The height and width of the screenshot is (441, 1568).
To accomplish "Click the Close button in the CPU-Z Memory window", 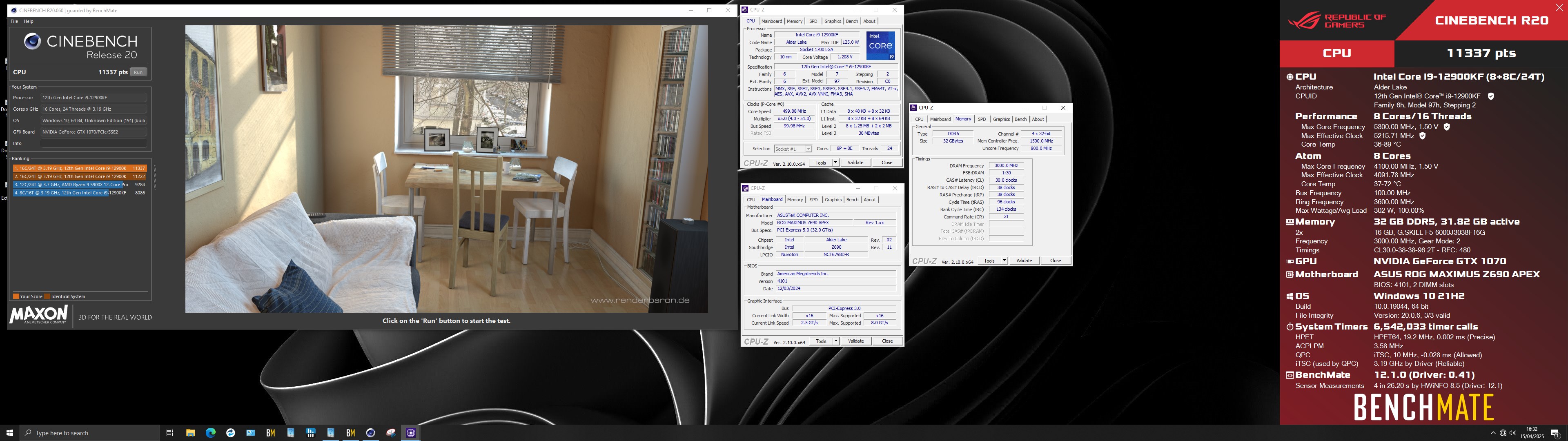I will click(1055, 261).
